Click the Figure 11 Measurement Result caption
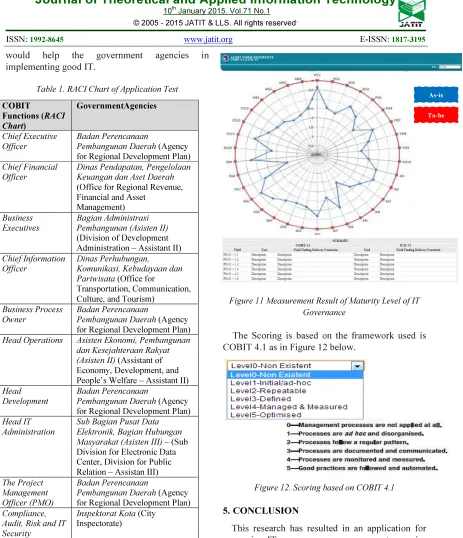This screenshot has height=538, width=463. click(324, 306)
